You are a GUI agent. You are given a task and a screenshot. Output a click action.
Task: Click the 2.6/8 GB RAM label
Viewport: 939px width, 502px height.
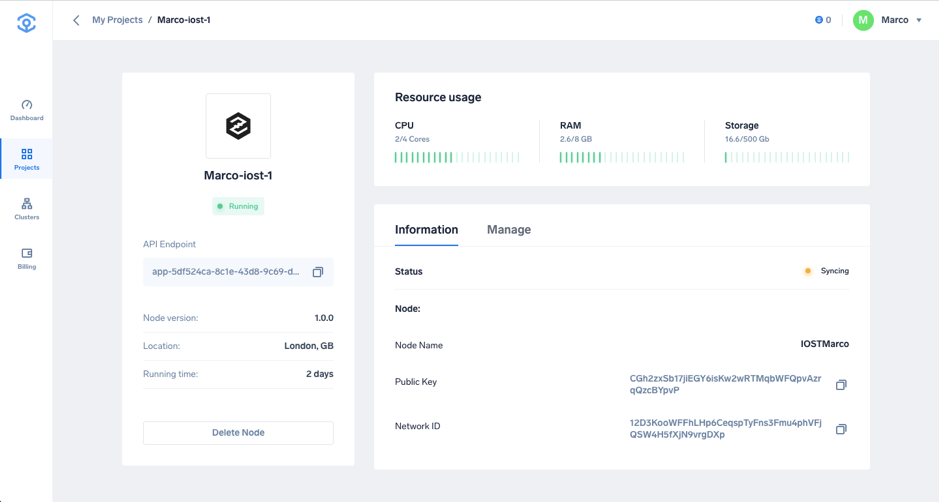click(x=576, y=139)
